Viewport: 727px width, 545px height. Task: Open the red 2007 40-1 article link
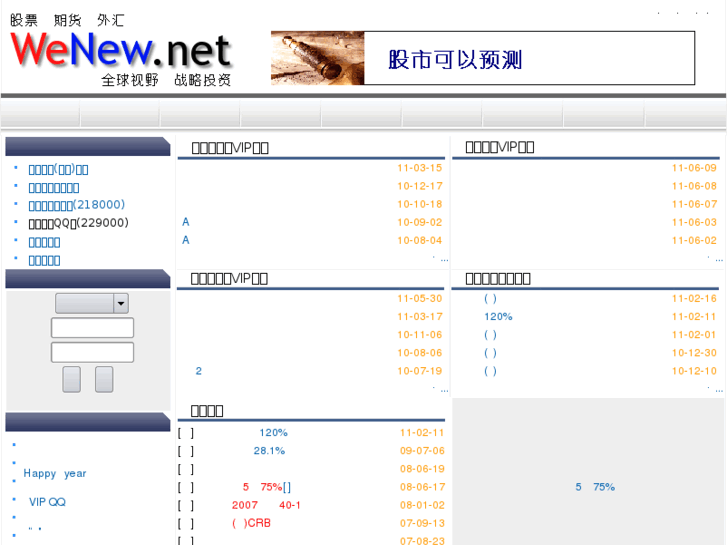tap(266, 505)
